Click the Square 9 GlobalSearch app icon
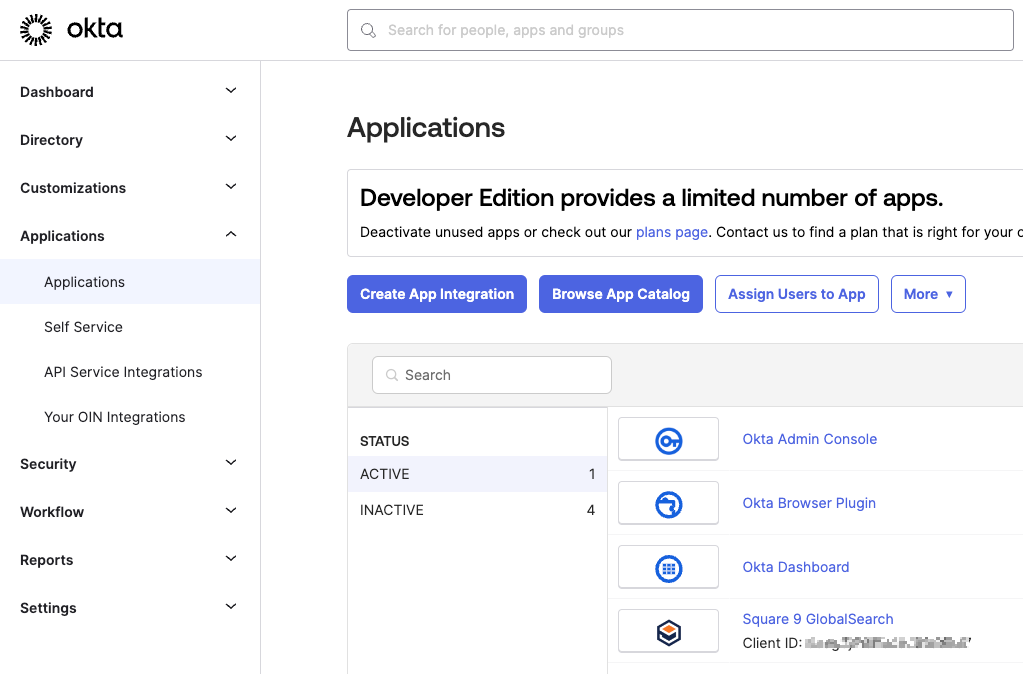The height and width of the screenshot is (674, 1023). click(x=668, y=632)
